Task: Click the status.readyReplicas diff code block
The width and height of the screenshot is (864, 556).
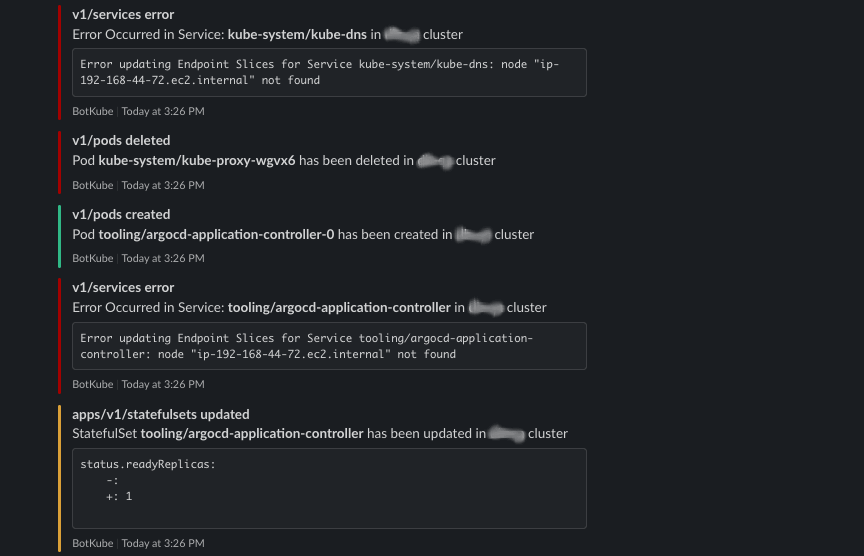Action: tap(329, 488)
